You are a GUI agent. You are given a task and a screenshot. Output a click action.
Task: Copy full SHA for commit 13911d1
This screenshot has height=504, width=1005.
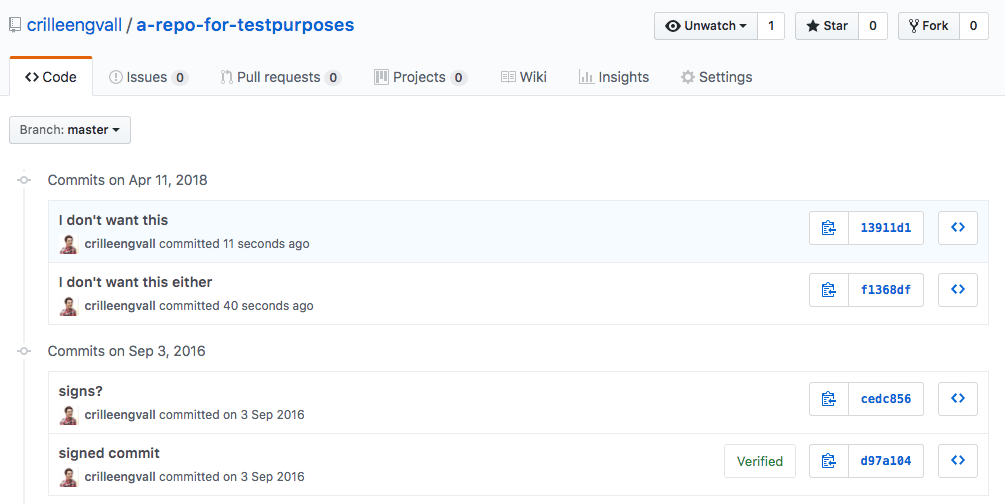coord(829,228)
